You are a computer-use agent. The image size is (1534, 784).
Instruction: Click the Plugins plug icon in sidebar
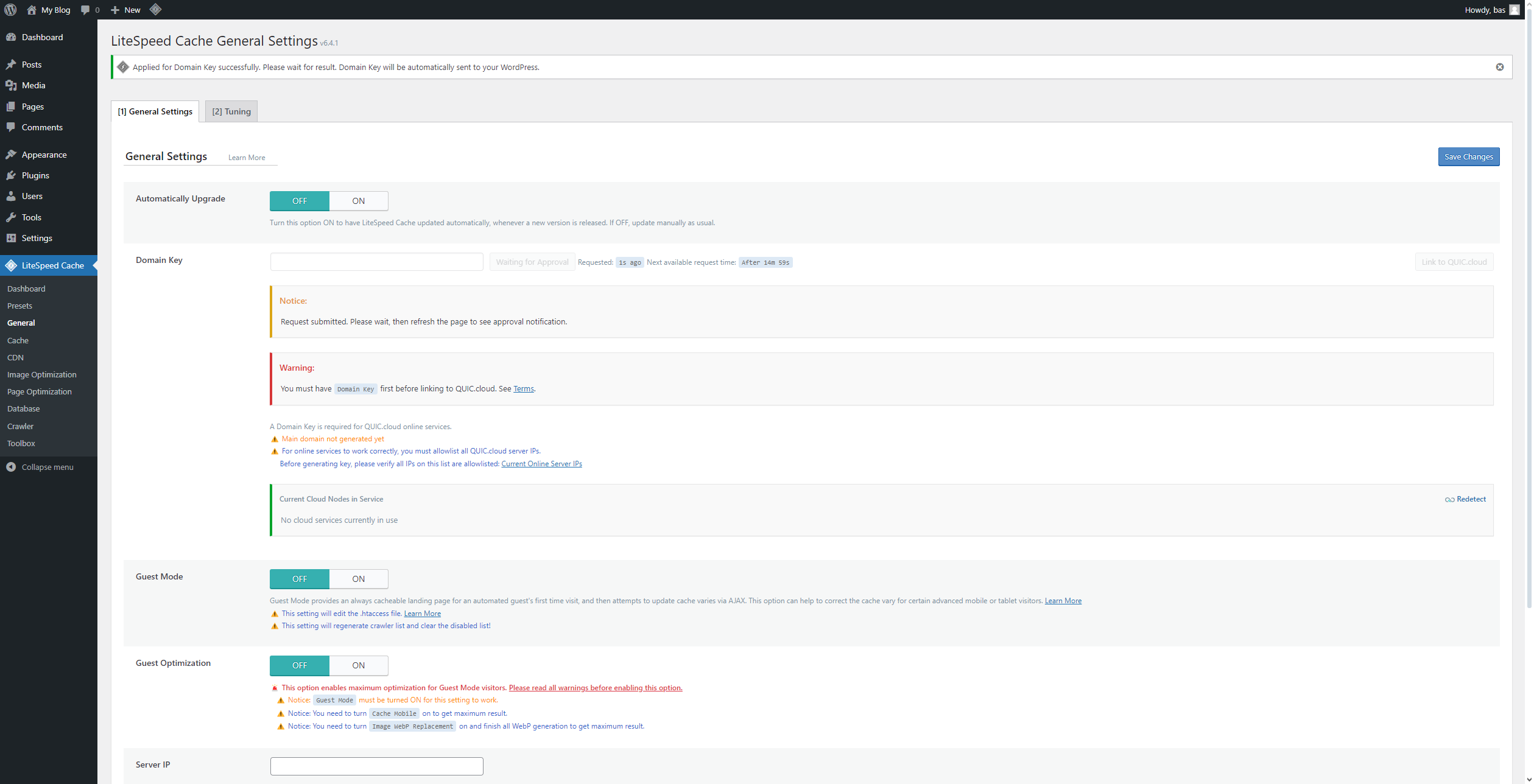point(11,175)
